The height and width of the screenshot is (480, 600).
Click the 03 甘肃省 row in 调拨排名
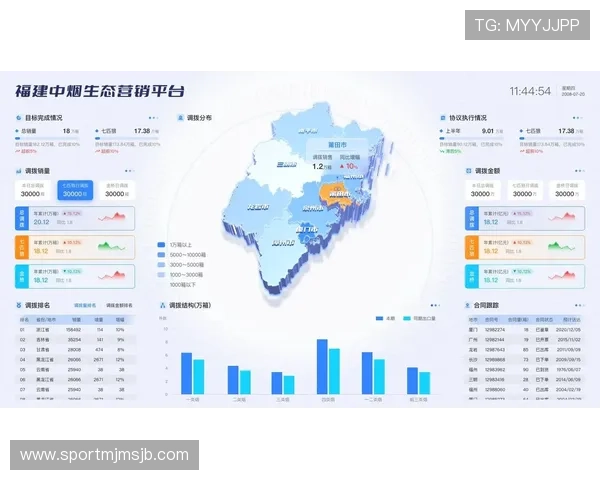[x=75, y=349]
